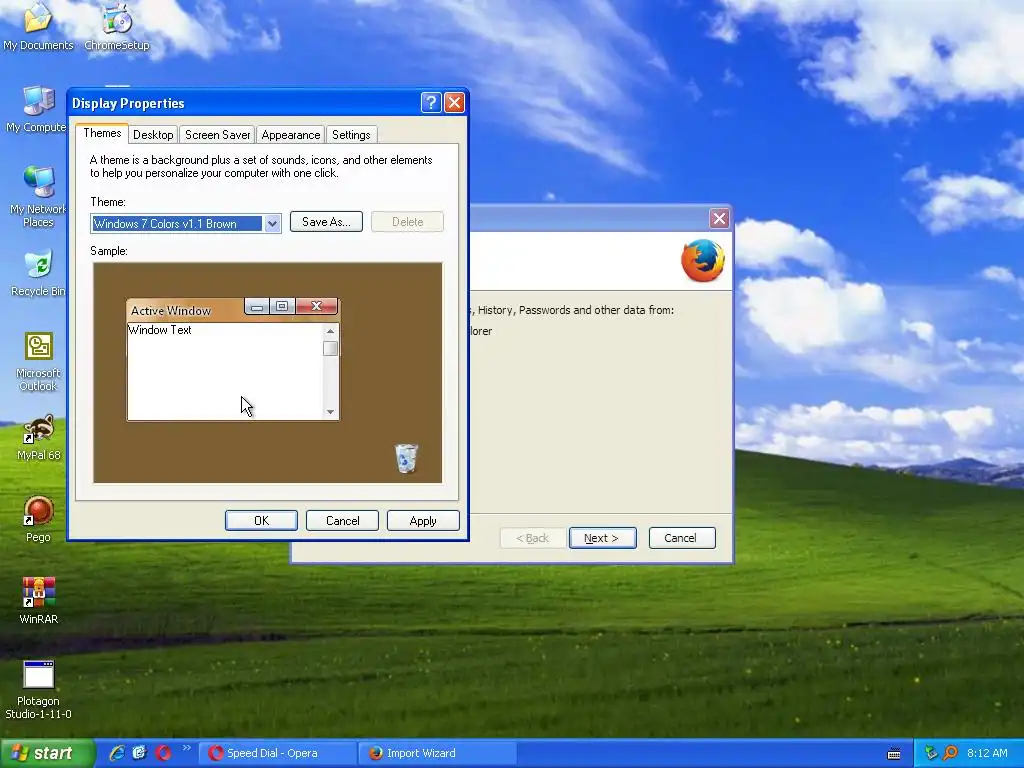Viewport: 1024px width, 768px height.
Task: Switch to Speed Dial - Opera taskbar button
Action: 277,753
